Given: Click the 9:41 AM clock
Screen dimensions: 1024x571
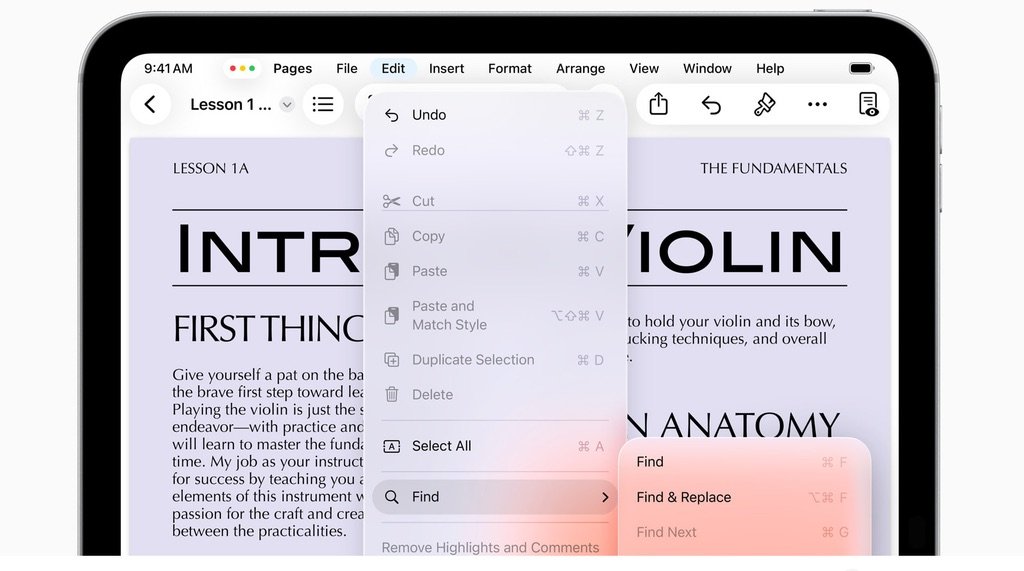Looking at the screenshot, I should click(x=168, y=69).
